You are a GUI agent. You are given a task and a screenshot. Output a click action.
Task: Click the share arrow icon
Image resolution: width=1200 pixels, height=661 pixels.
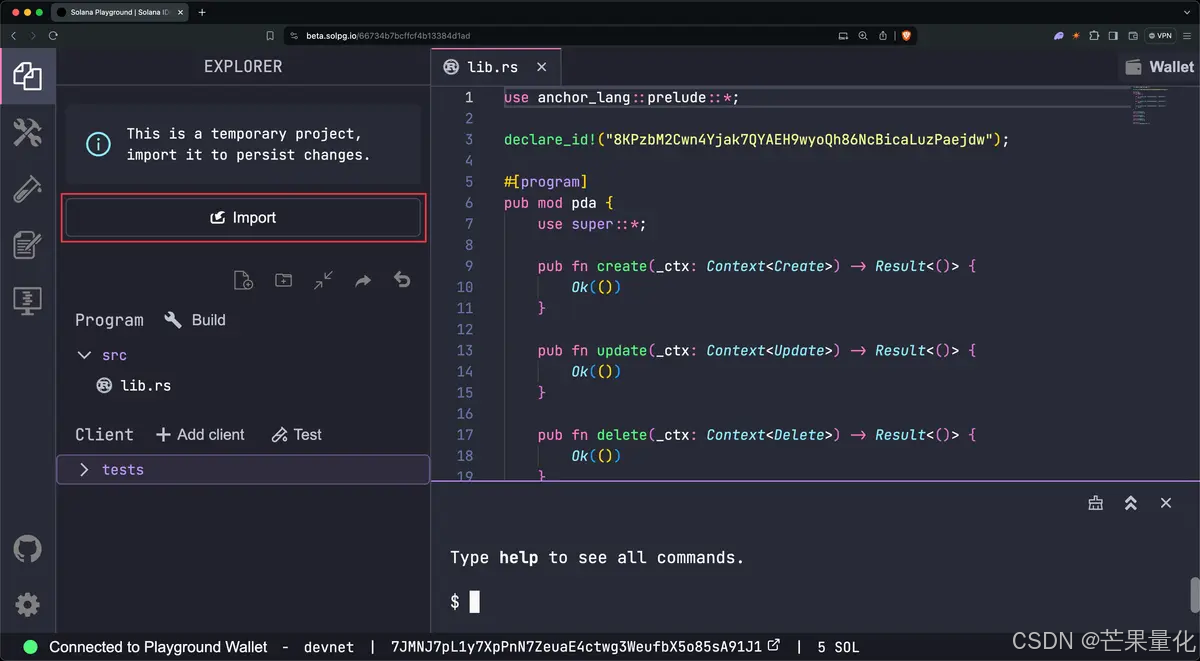[x=363, y=280]
